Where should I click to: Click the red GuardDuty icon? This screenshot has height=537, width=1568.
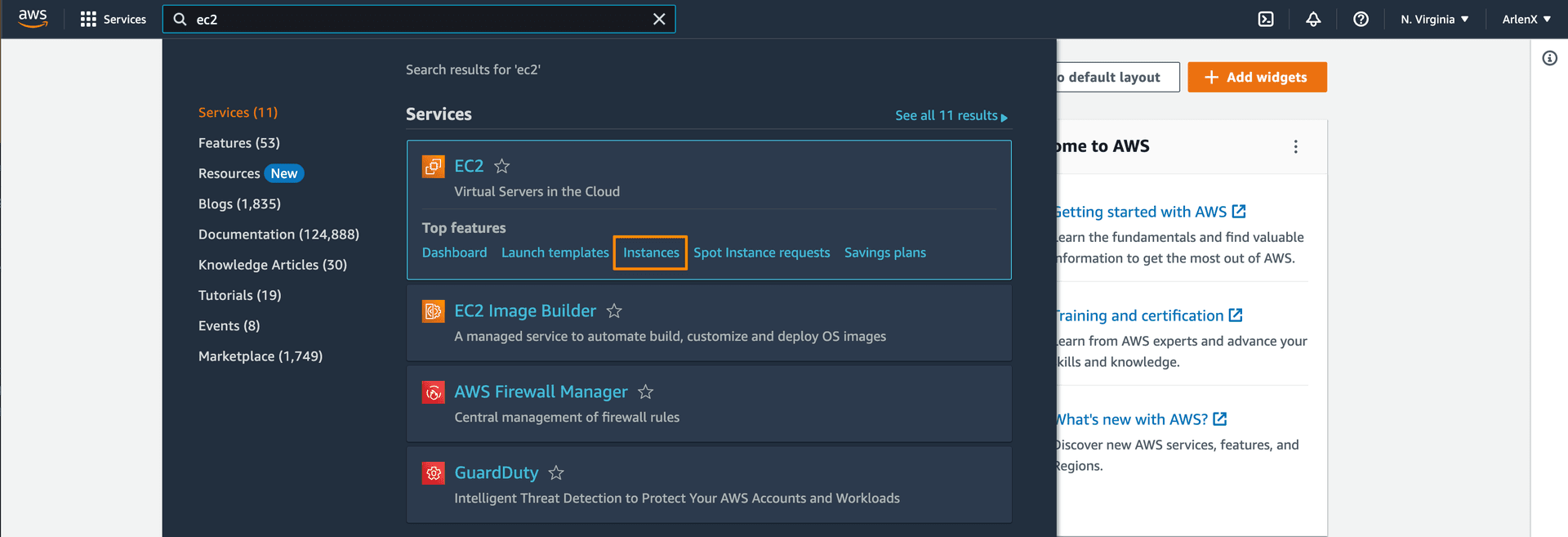[433, 472]
